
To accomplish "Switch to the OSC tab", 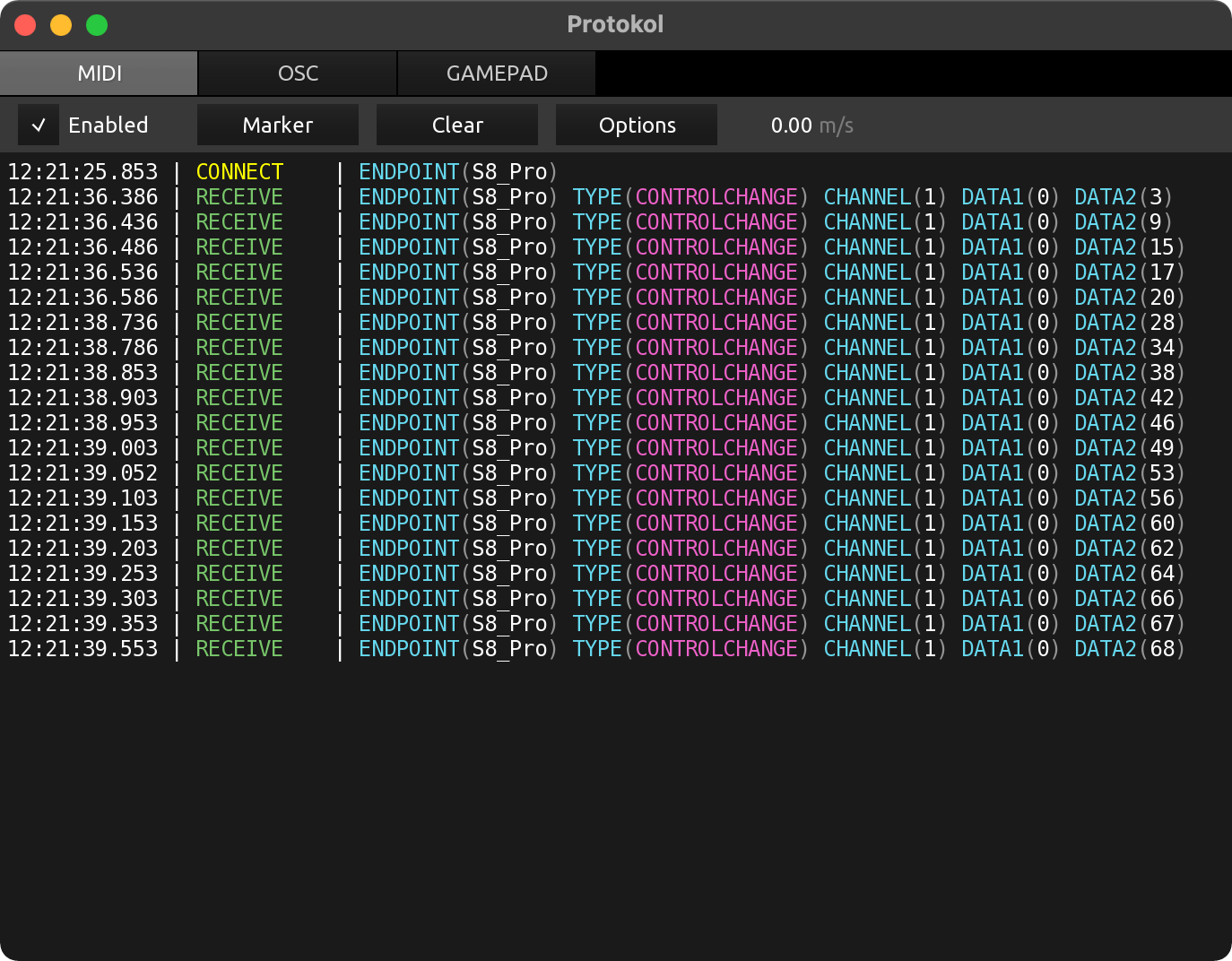I will click(x=296, y=73).
